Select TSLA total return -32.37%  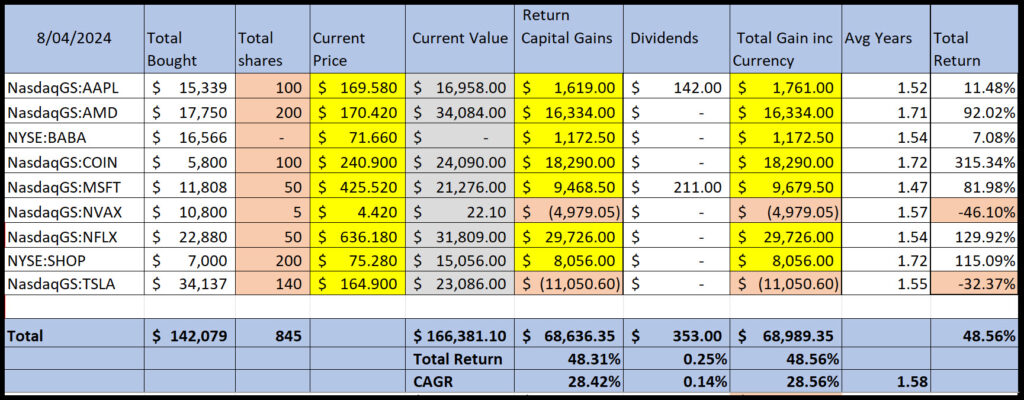click(974, 284)
